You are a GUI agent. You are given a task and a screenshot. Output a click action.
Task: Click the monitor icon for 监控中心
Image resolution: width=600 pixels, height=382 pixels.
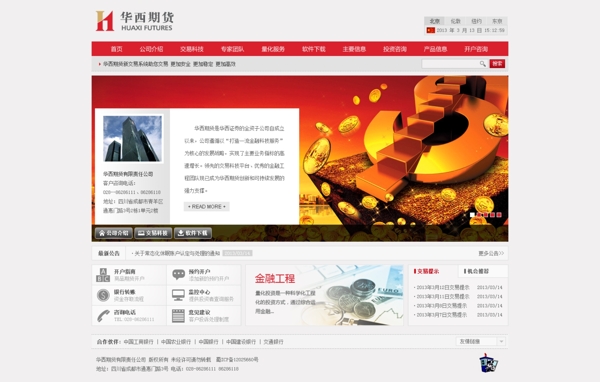click(x=178, y=295)
